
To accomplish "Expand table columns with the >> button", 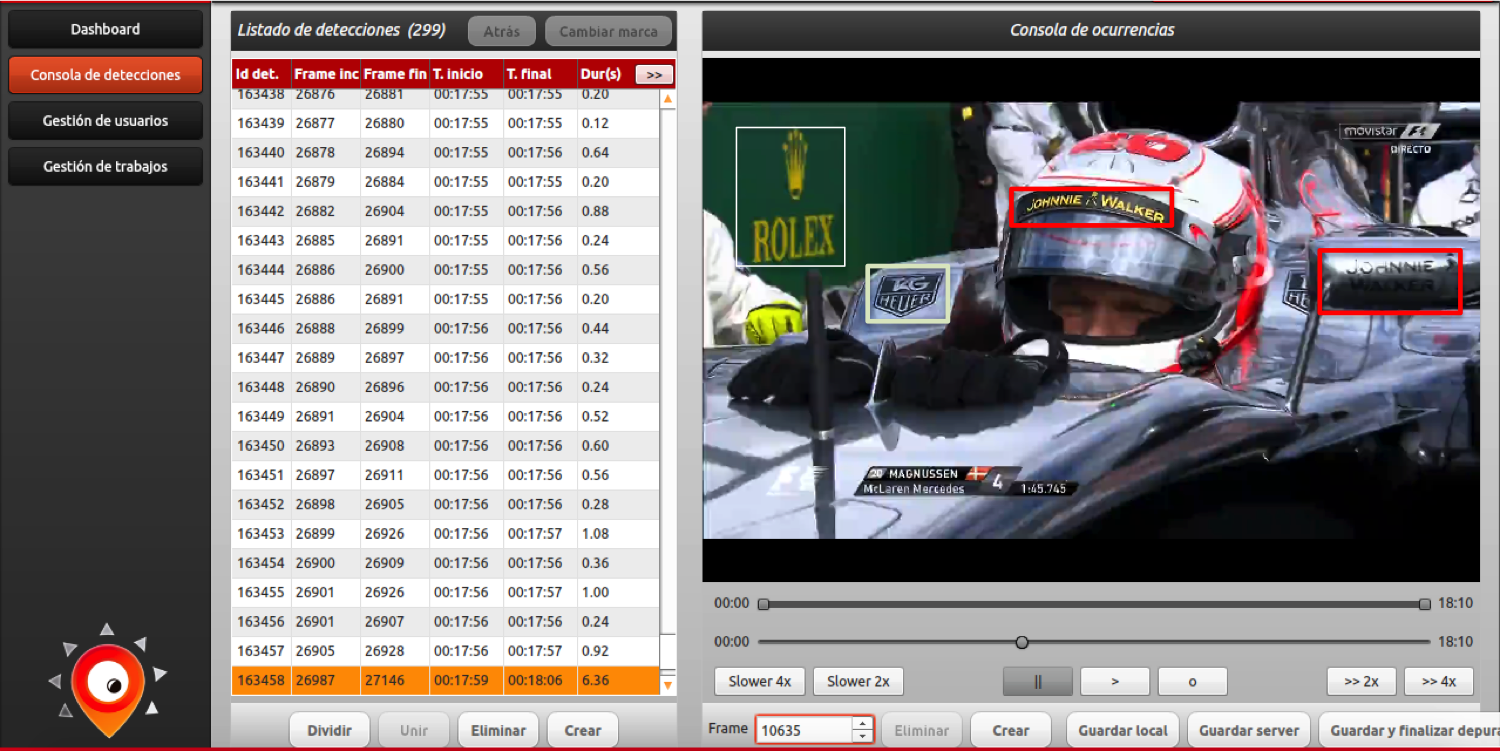I will 655,75.
